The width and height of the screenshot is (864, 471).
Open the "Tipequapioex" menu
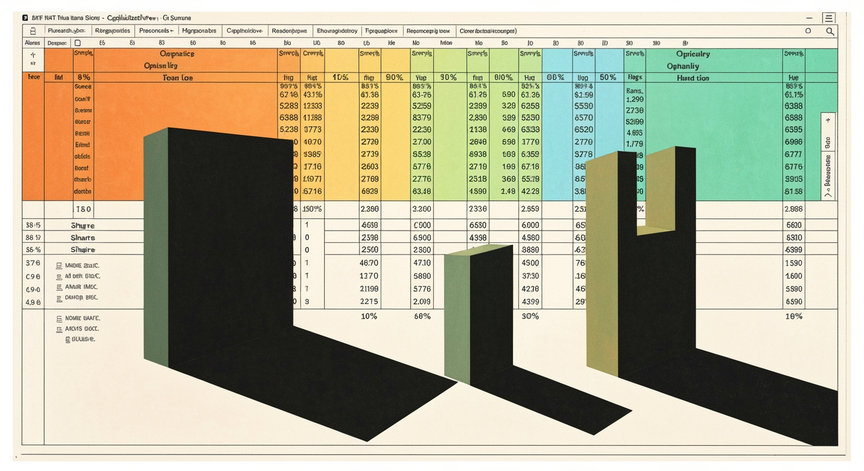381,31
